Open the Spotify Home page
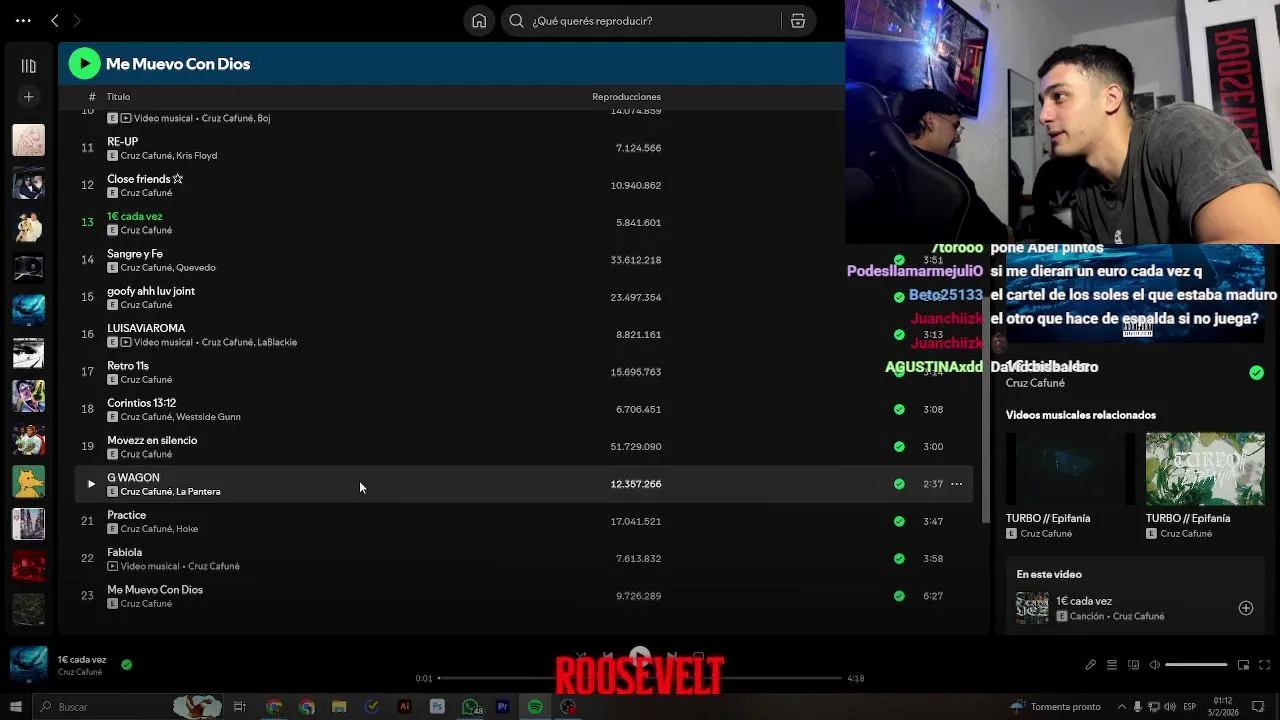This screenshot has width=1280, height=720. [x=479, y=21]
